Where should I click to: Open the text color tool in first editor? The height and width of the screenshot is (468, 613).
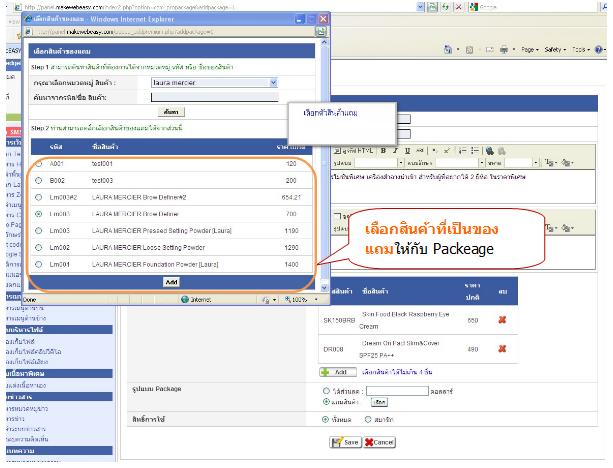pos(550,162)
